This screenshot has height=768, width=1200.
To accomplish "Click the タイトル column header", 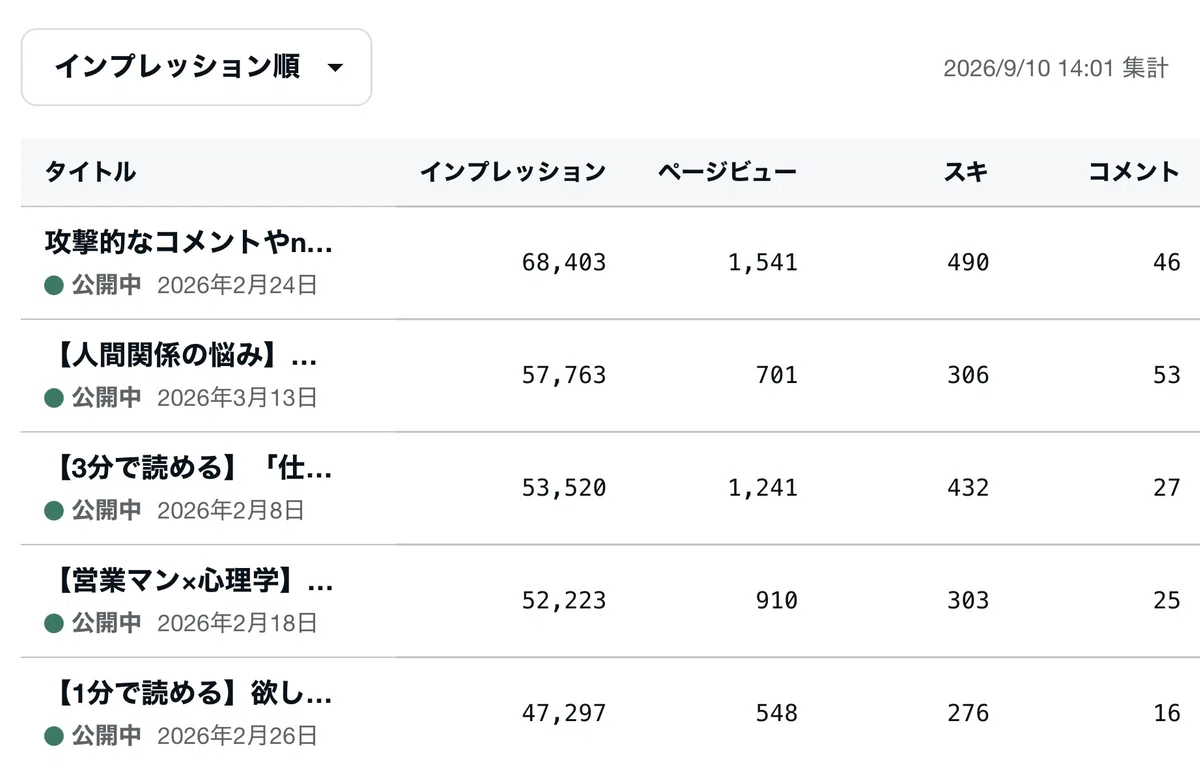I will [90, 172].
